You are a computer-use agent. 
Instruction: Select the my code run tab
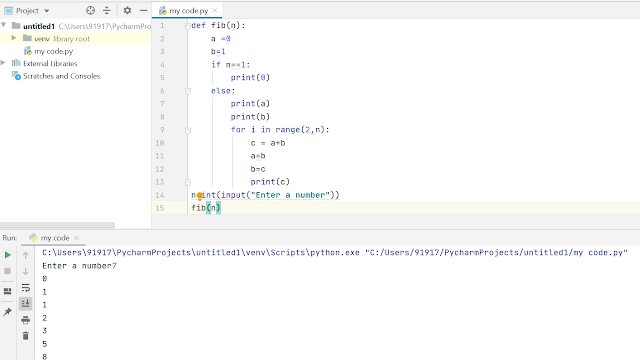pyautogui.click(x=55, y=238)
